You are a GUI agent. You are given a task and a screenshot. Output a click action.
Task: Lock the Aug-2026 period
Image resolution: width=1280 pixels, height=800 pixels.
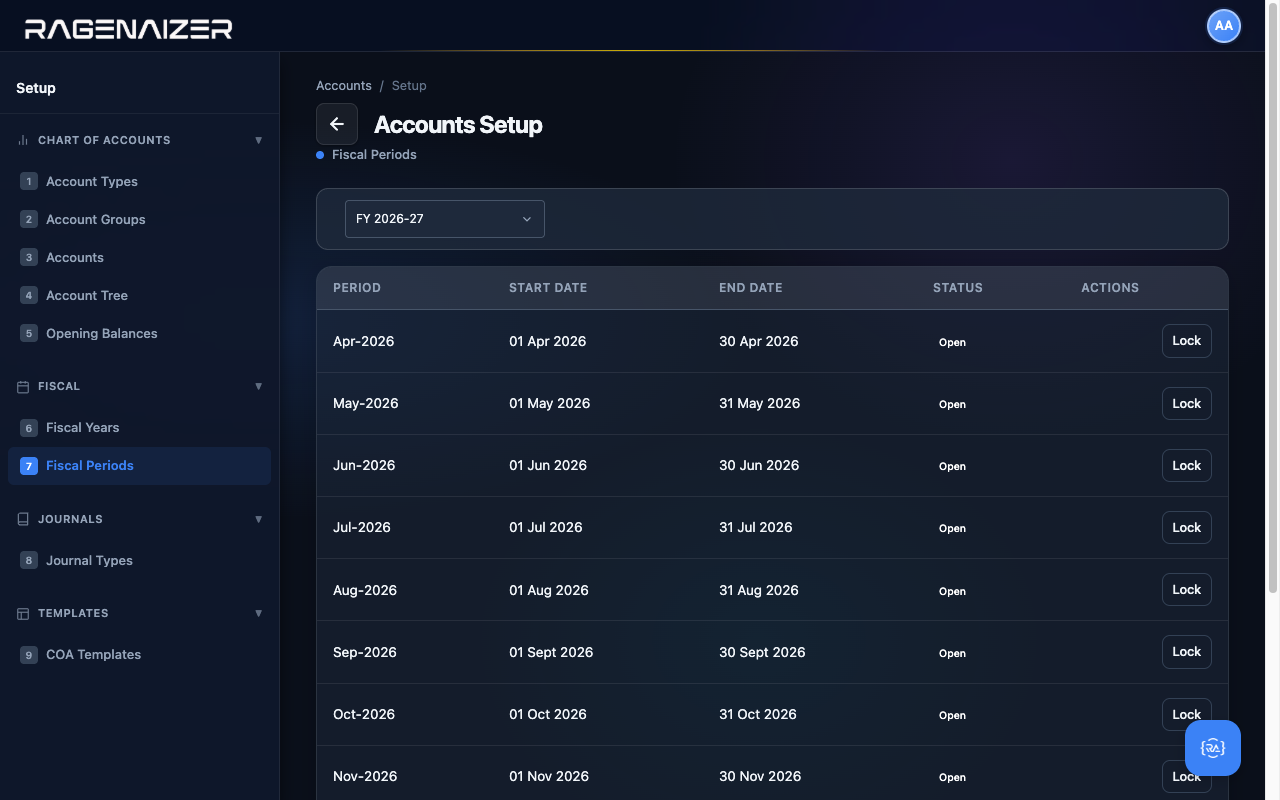tap(1187, 589)
